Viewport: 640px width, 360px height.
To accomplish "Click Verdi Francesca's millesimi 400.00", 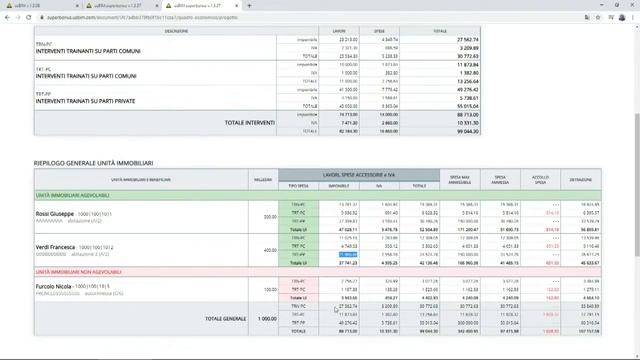I will pos(270,250).
